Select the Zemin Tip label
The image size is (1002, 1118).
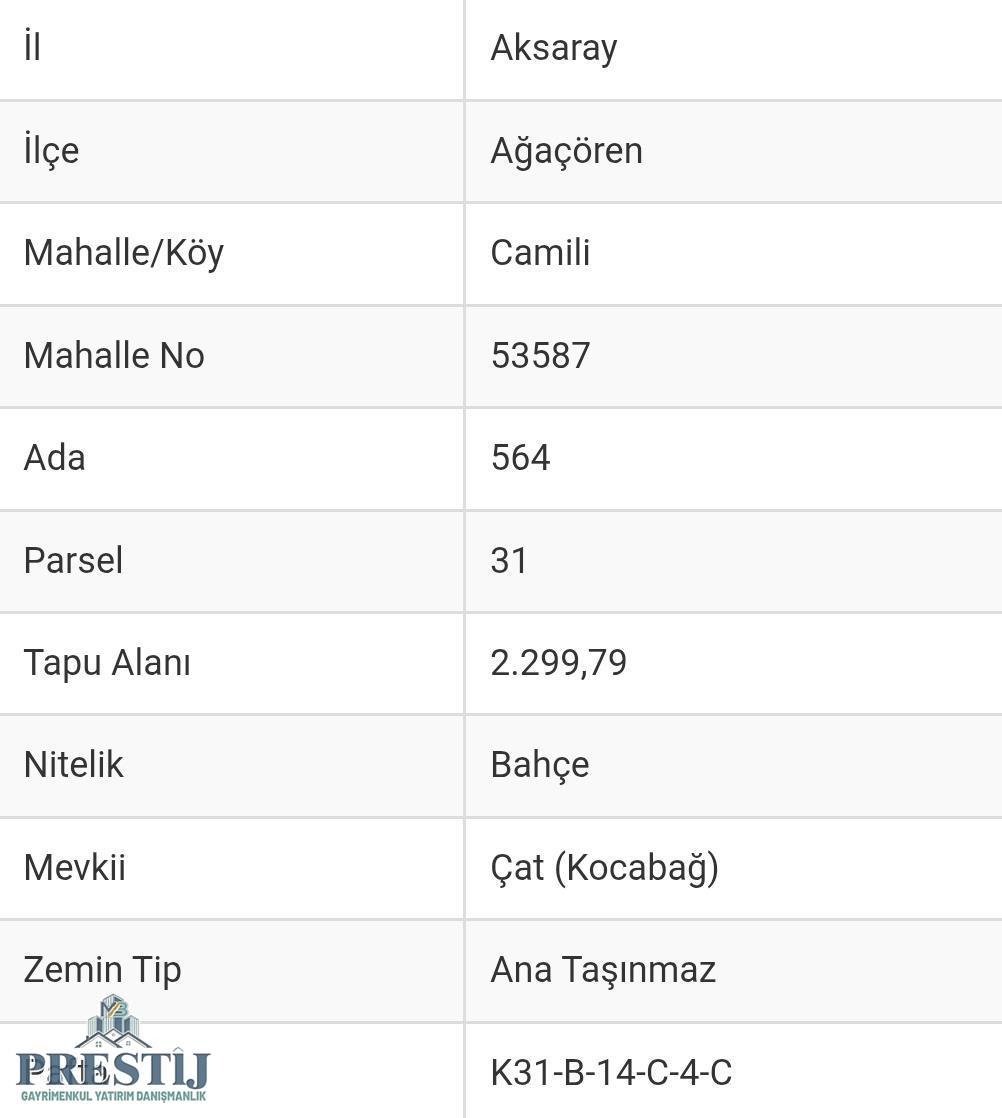[102, 970]
